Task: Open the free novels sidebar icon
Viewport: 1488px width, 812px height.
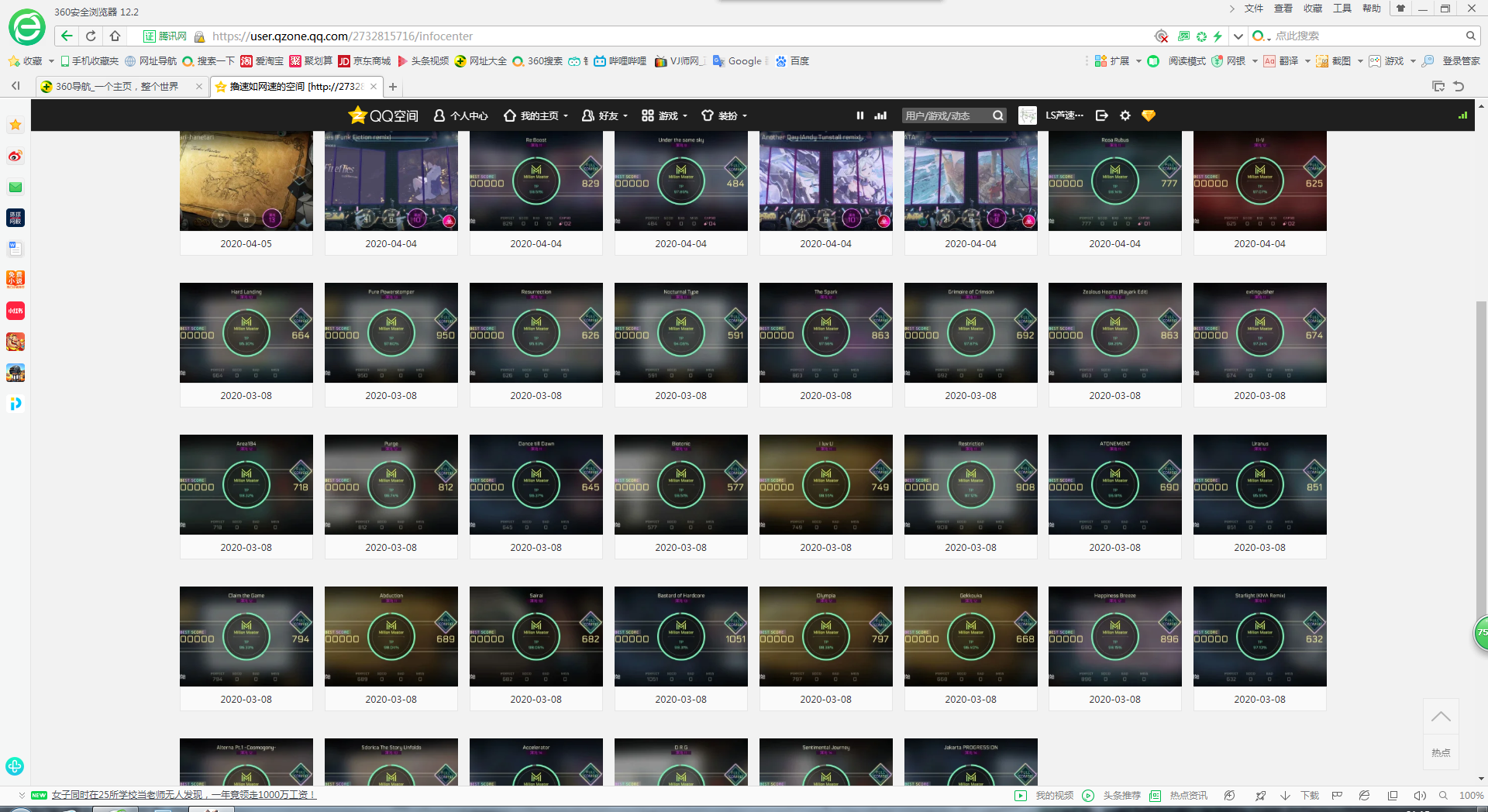Action: [x=15, y=280]
